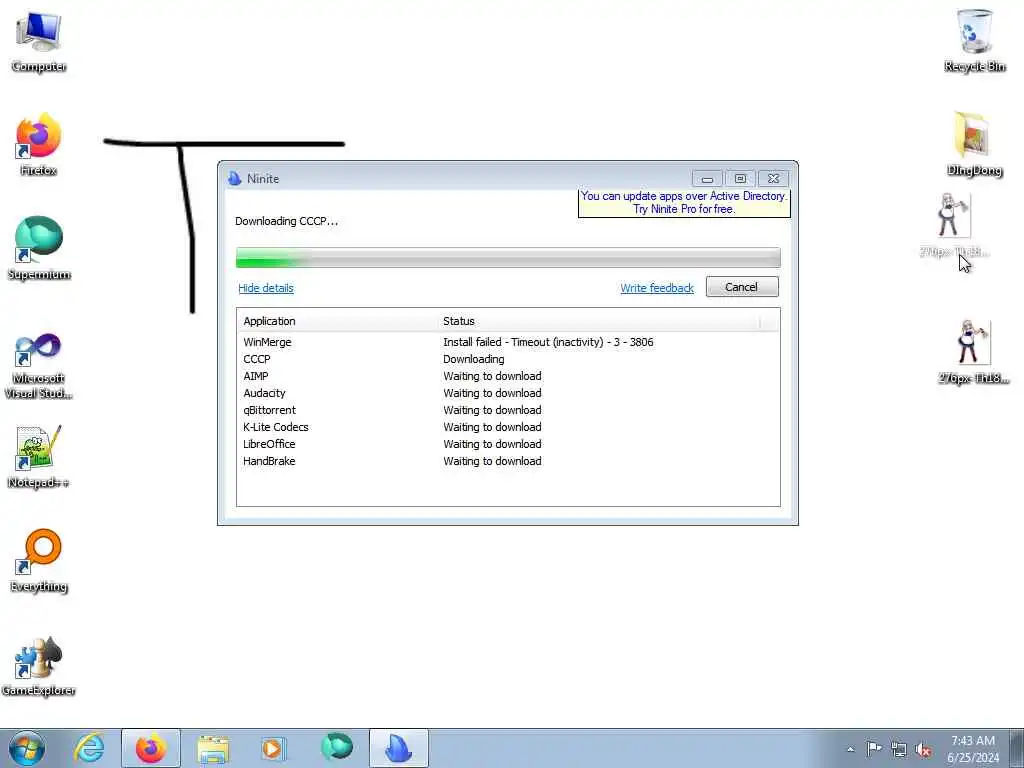Select the CCCP row
The width and height of the screenshot is (1024, 768).
click(x=508, y=359)
